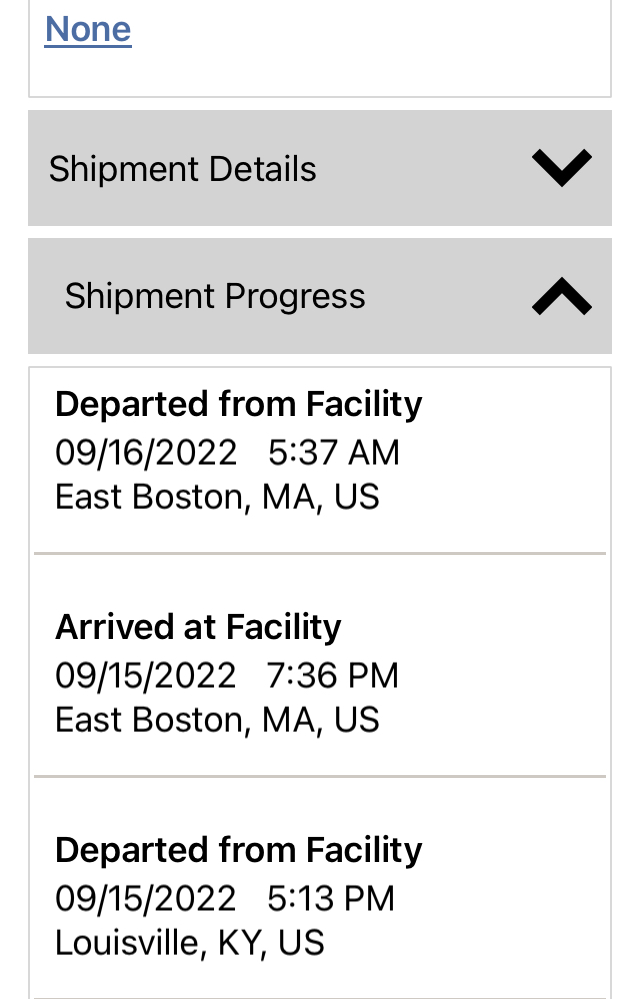Select the 7:36 PM timestamp

(333, 675)
